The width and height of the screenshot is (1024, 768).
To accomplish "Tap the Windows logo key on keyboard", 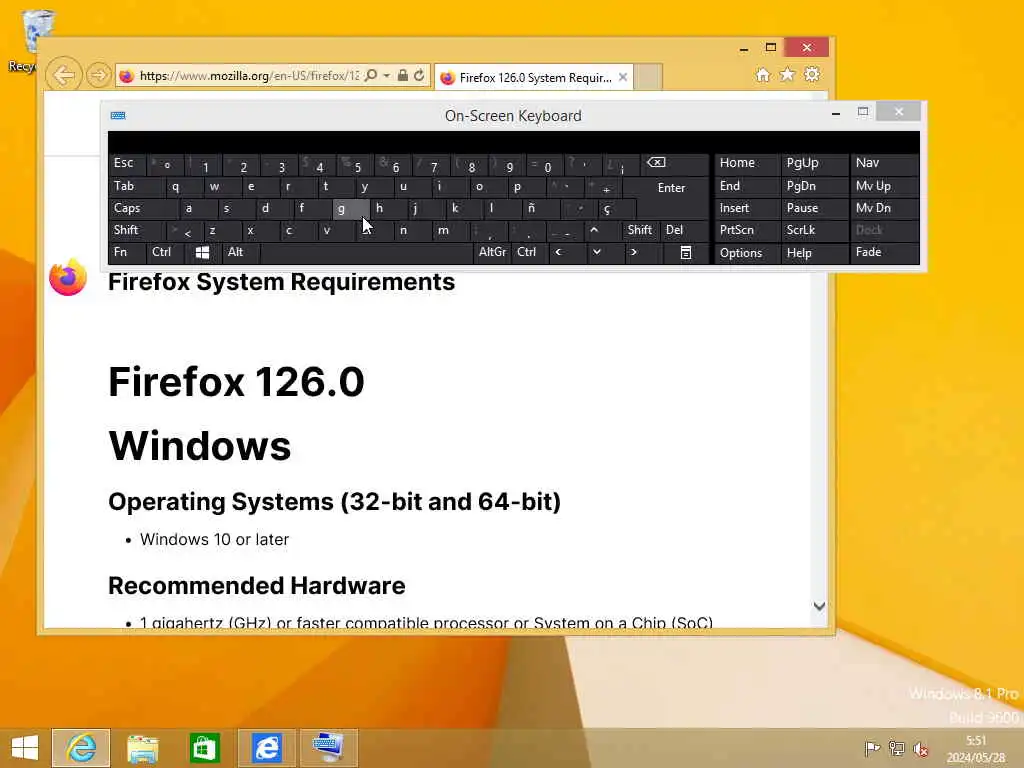I will coord(202,252).
